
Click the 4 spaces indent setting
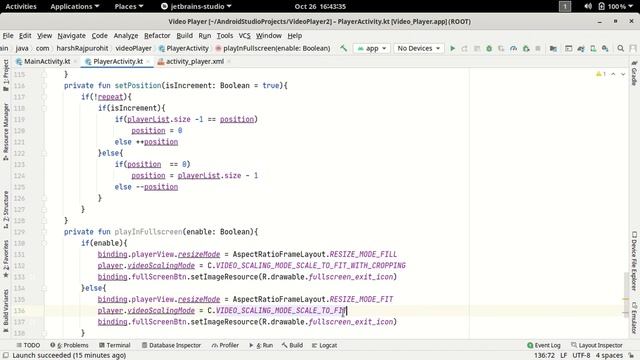pos(609,356)
